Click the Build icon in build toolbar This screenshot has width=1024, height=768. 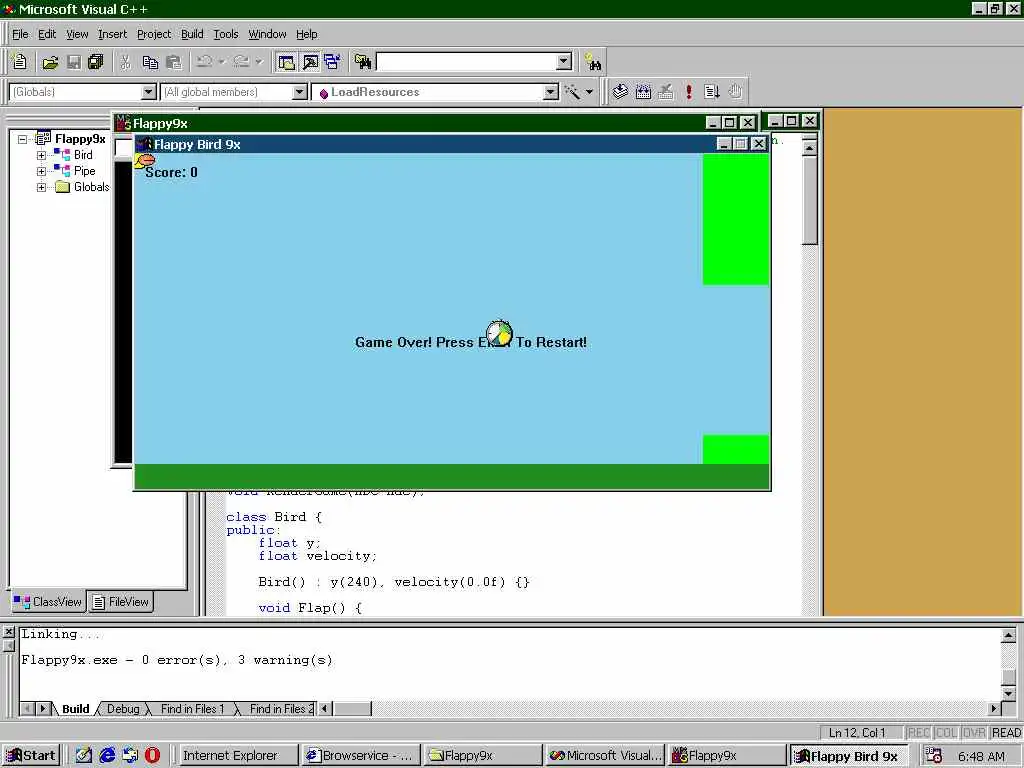[x=643, y=92]
